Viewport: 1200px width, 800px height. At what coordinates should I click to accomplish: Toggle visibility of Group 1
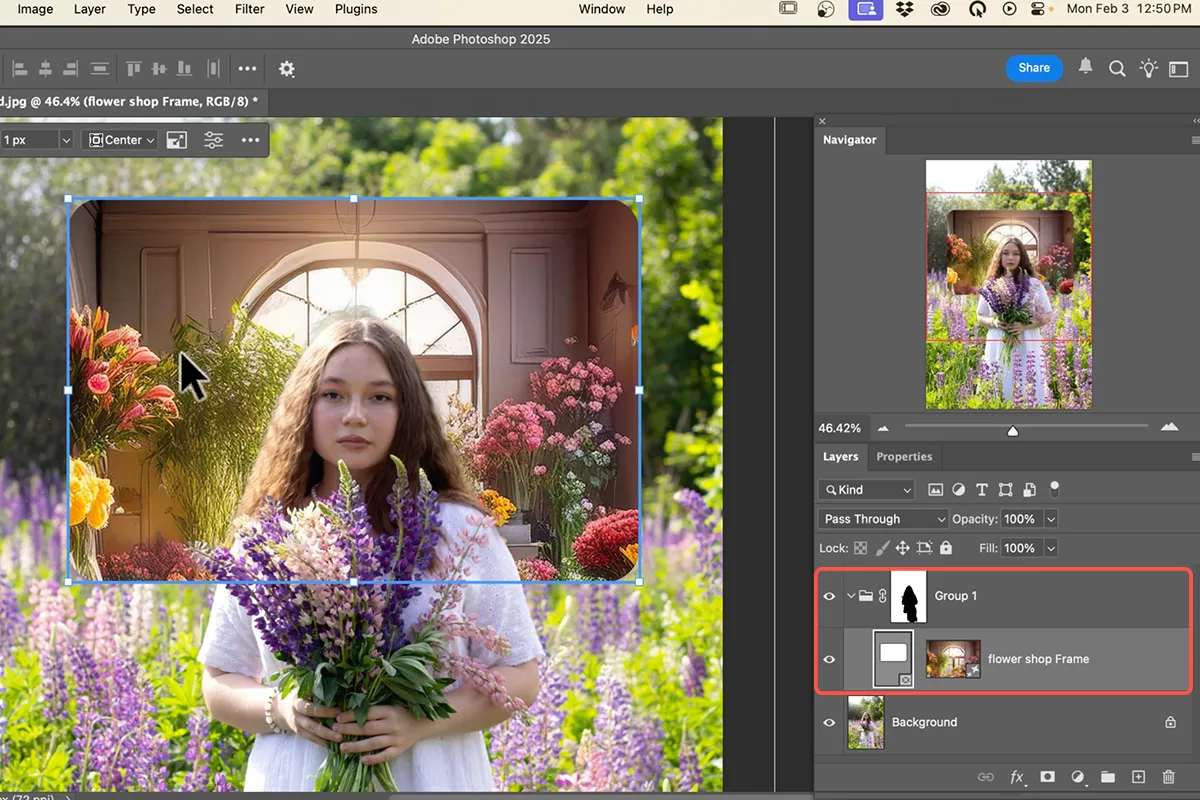coord(829,596)
